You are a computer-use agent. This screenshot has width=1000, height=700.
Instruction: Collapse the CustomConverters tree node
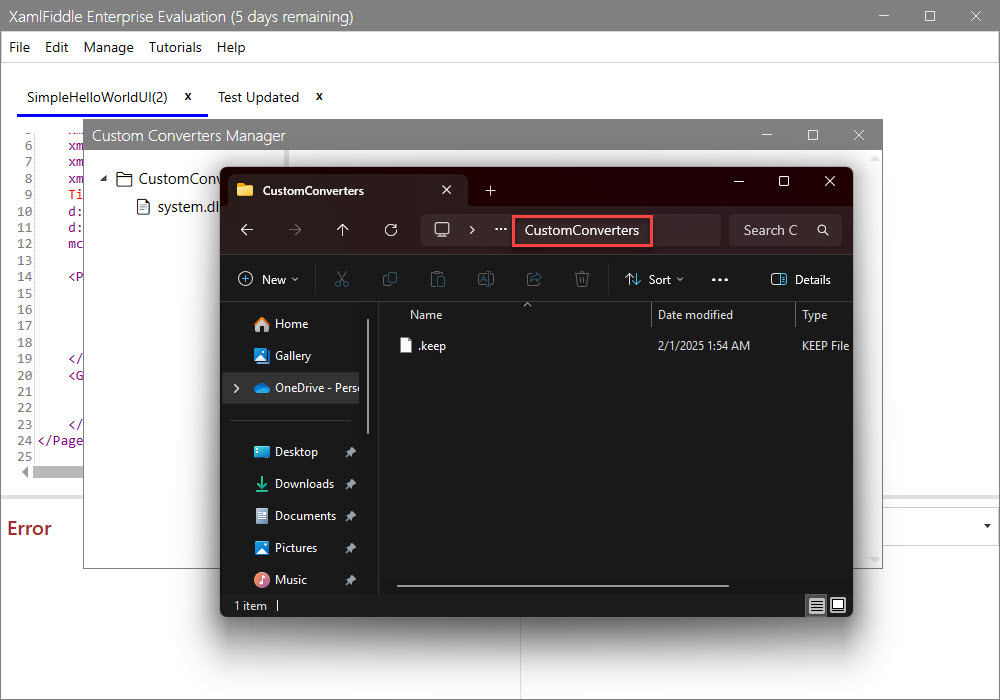[x=103, y=179]
